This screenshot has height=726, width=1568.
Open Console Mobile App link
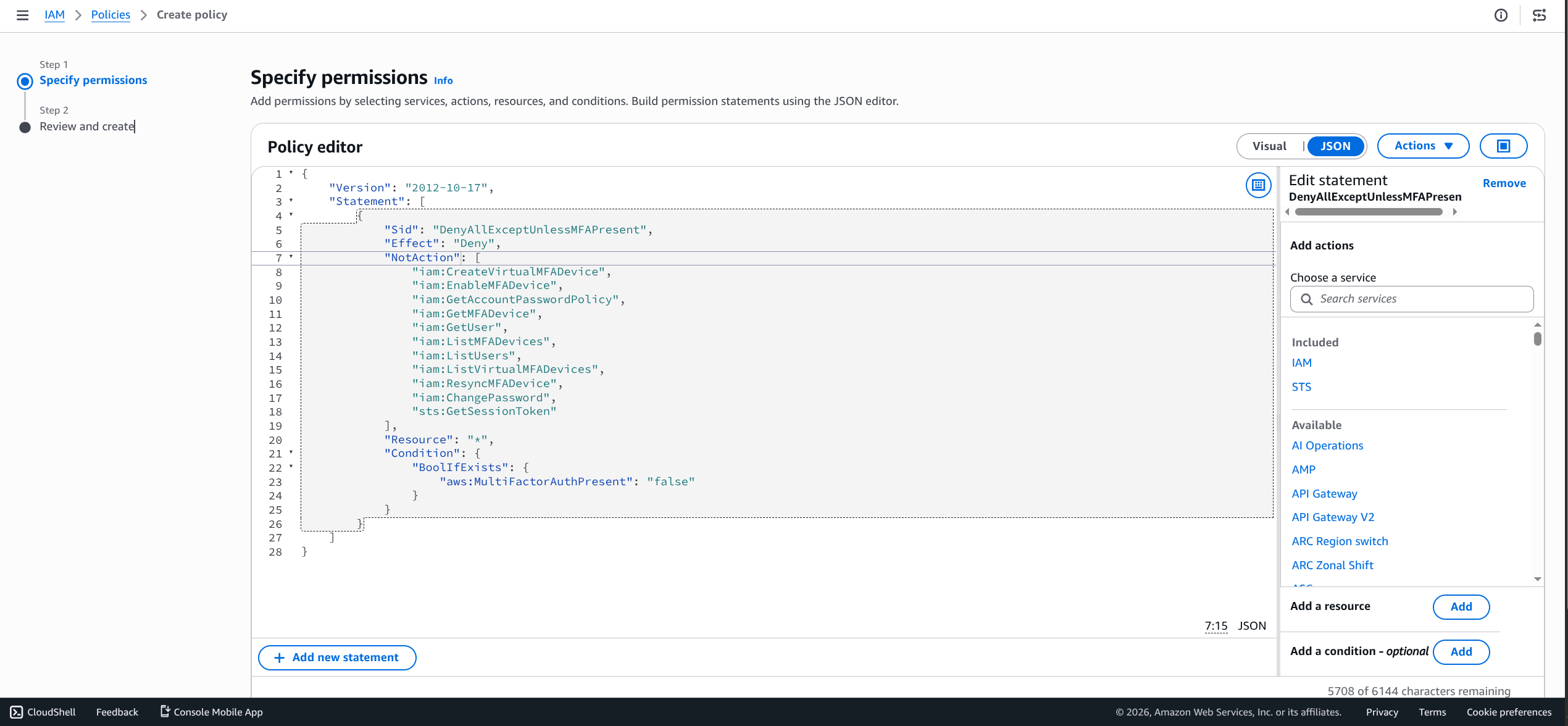[211, 712]
